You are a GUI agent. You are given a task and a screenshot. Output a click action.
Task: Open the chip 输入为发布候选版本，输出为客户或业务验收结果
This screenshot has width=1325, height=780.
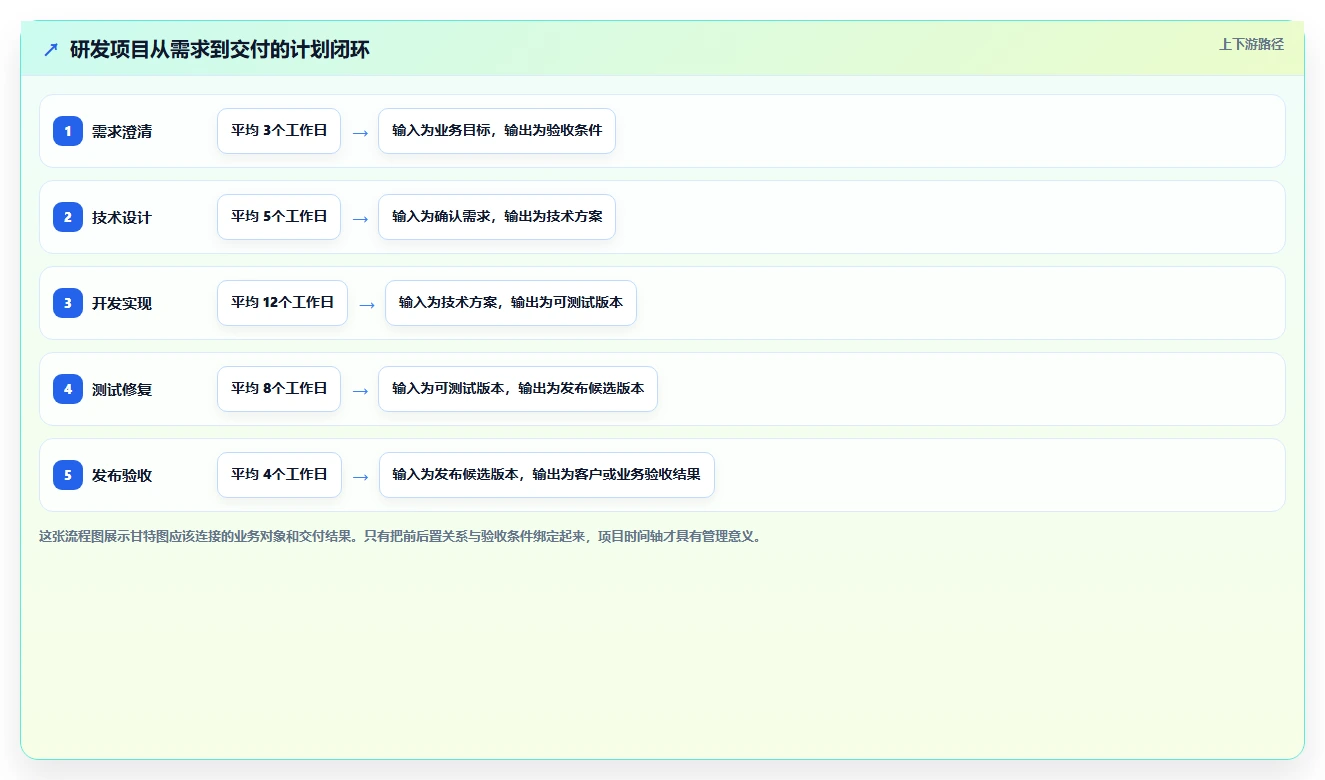[546, 475]
